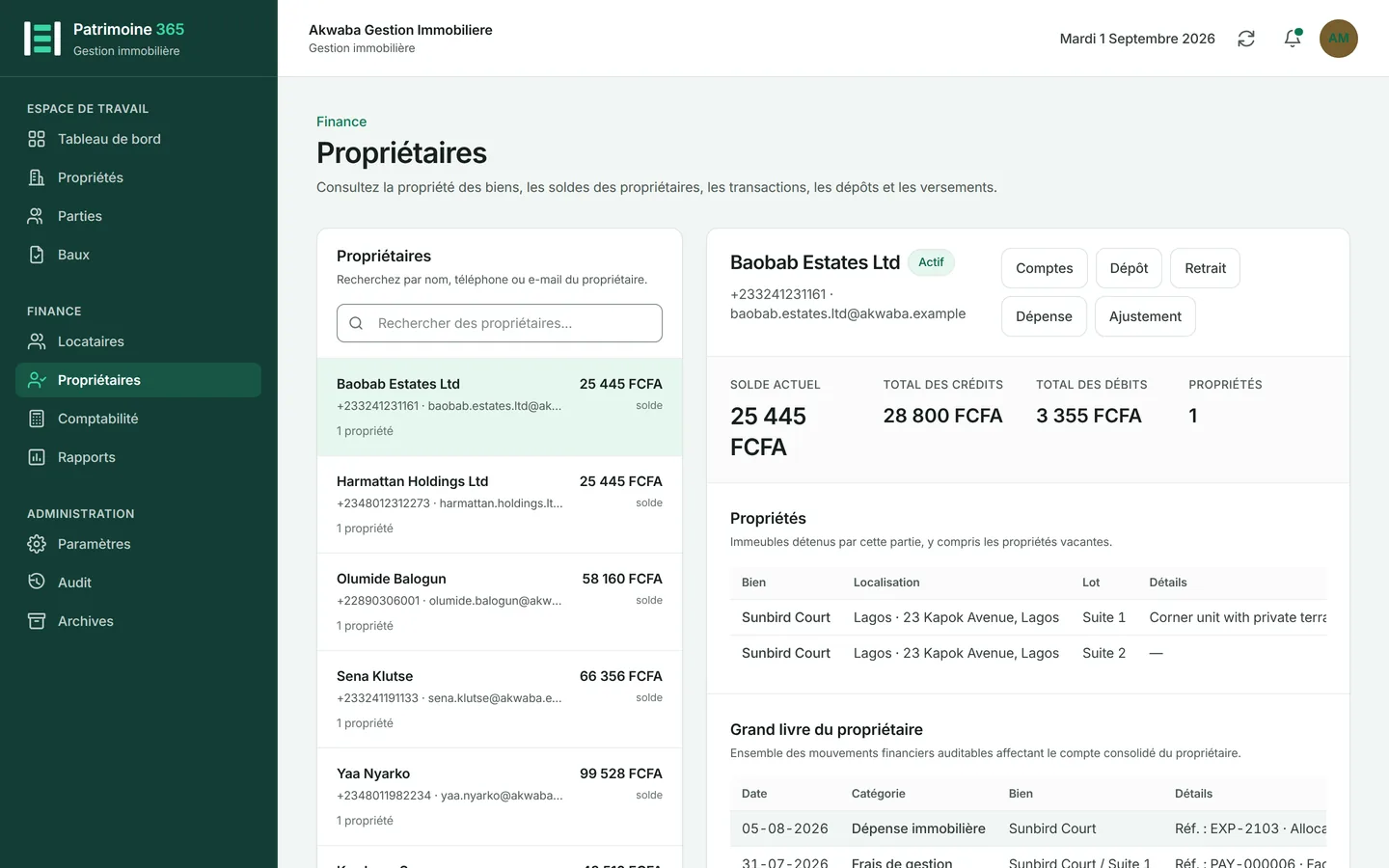
Task: Click the search magnifier icon
Action: click(x=356, y=323)
